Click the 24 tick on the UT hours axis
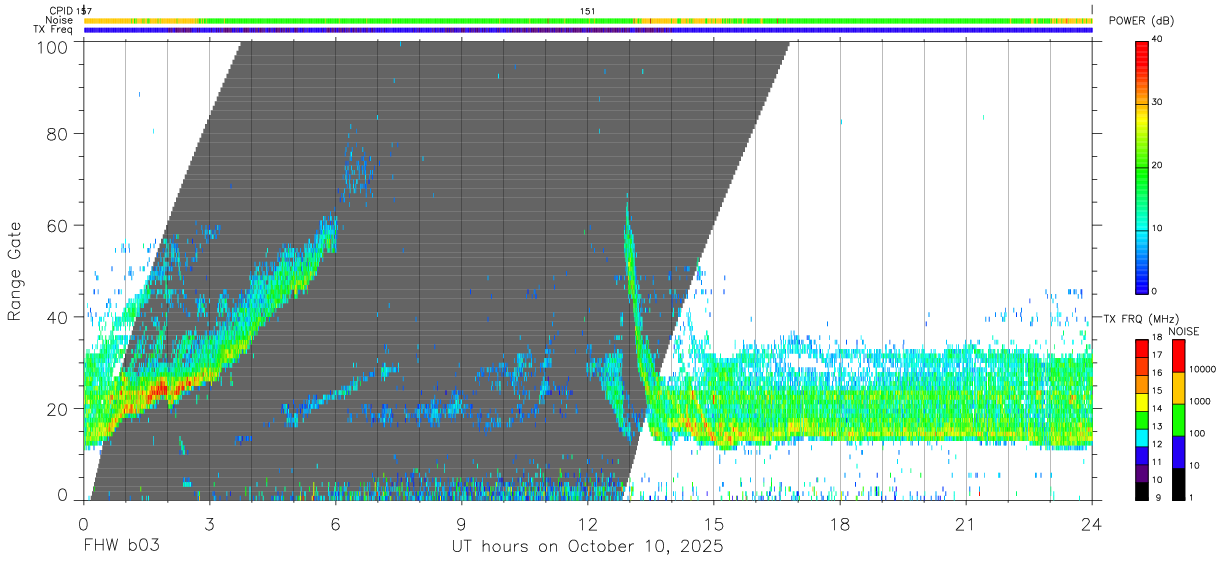1228x567 pixels. 1092,523
